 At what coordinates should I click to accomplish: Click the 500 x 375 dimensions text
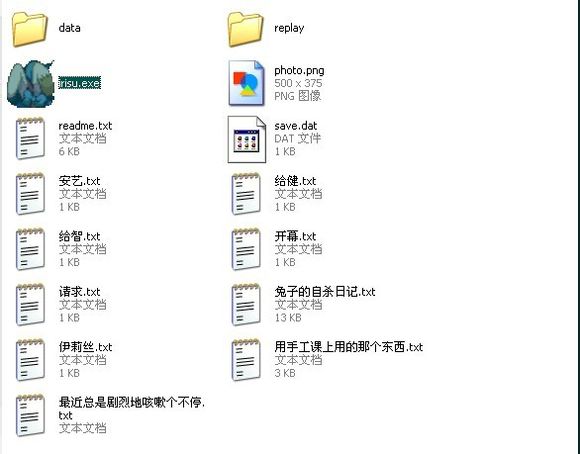298,83
